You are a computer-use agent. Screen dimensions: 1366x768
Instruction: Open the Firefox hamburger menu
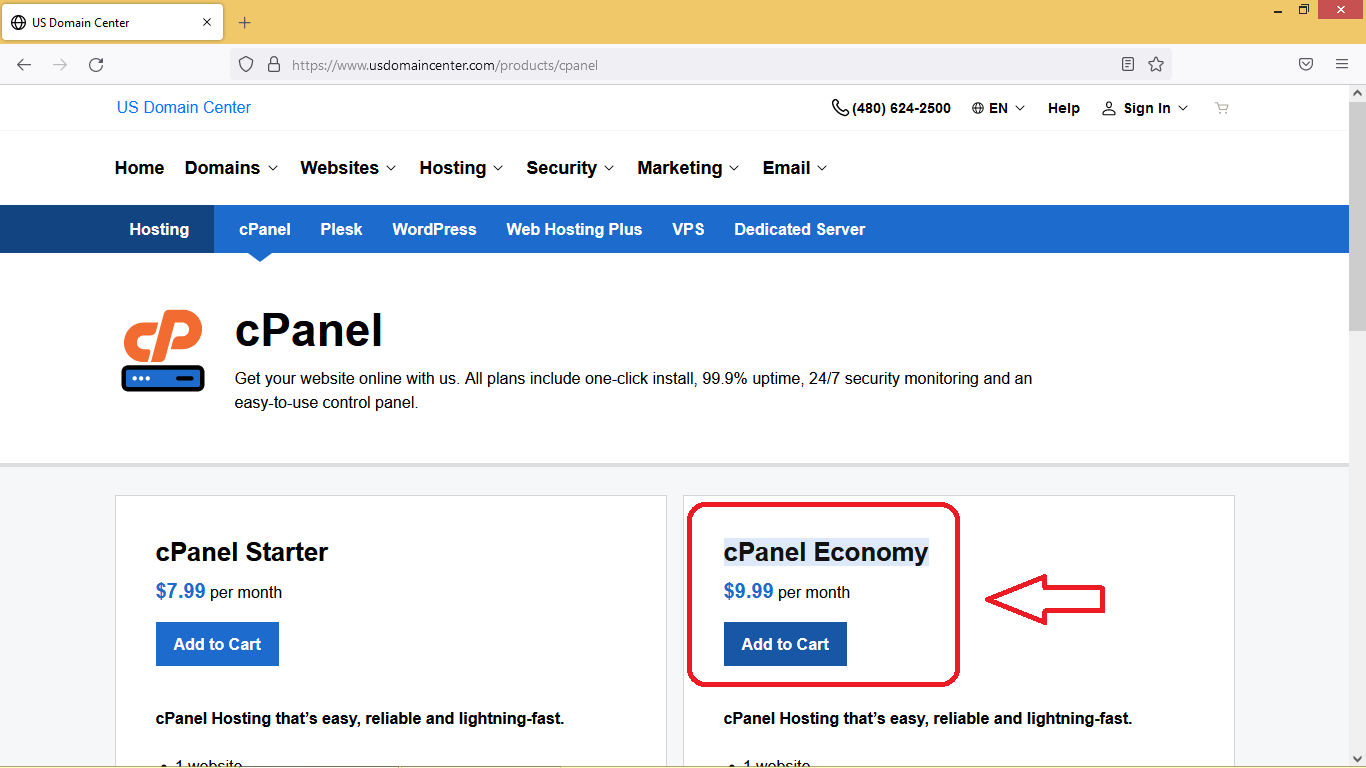(x=1342, y=64)
